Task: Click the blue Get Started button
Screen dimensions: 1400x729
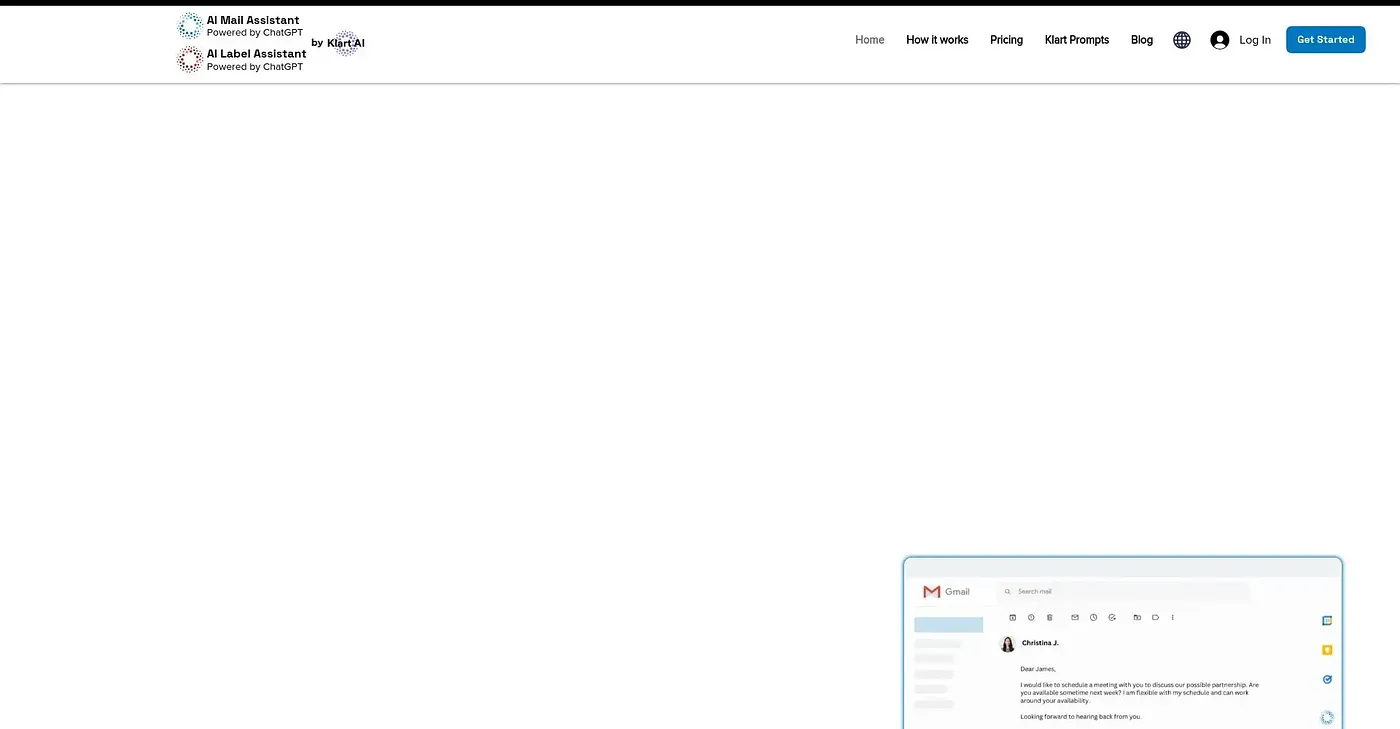Action: [x=1326, y=40]
